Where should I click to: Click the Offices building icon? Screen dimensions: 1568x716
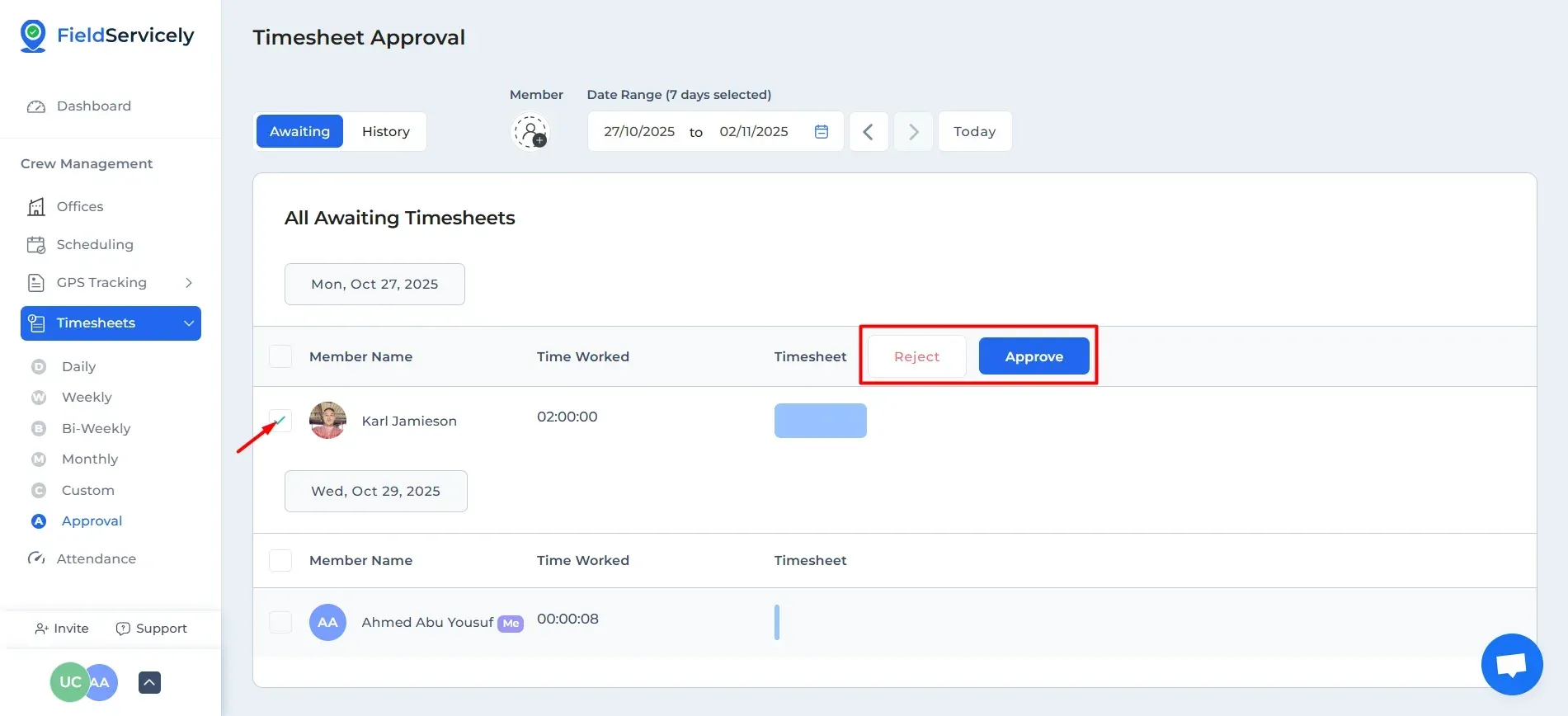tap(36, 207)
